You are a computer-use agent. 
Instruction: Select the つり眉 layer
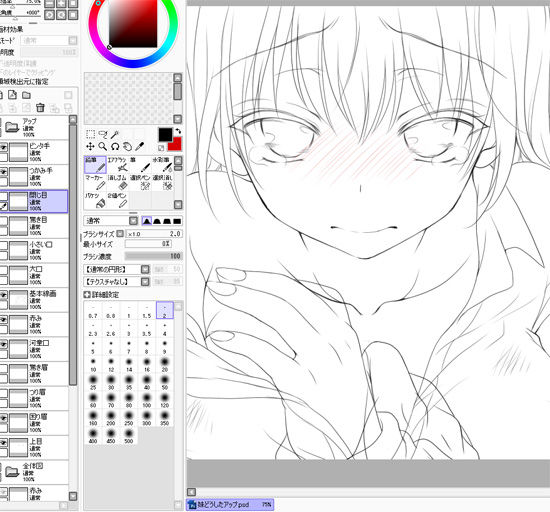pyautogui.click(x=34, y=398)
